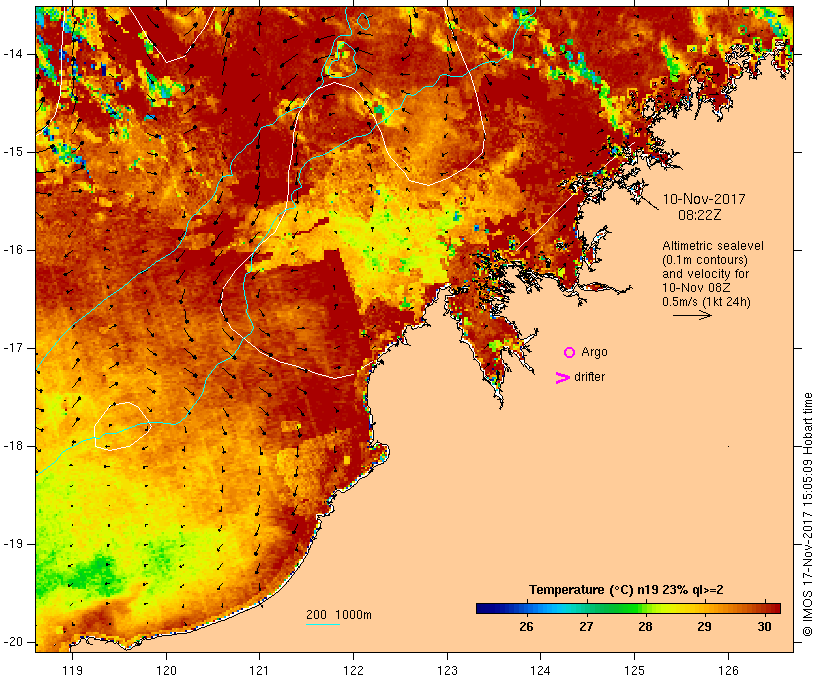Click the Altimetric sealevel caption
This screenshot has height=680, width=820.
coord(713,246)
